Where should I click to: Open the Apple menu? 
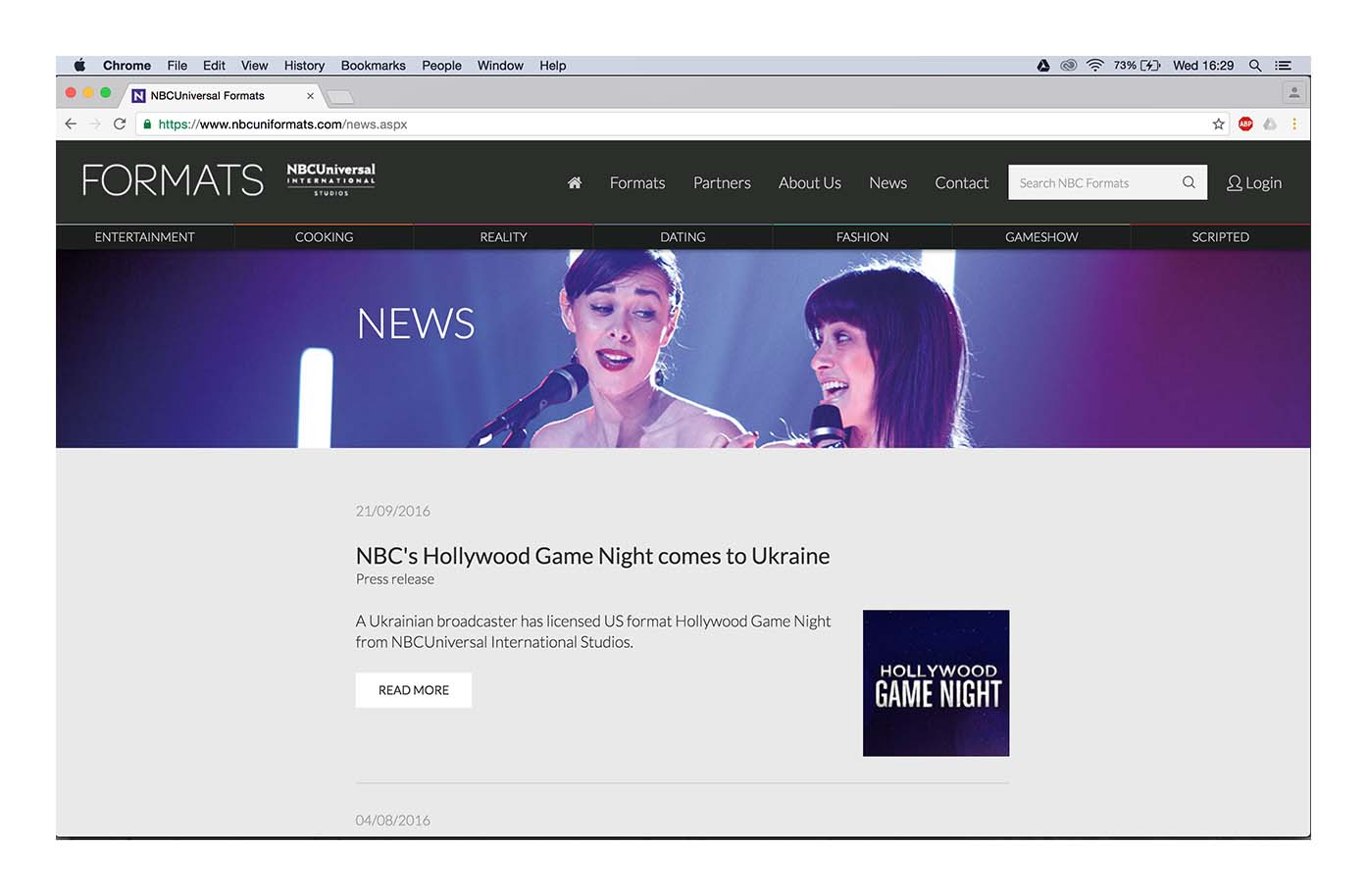click(79, 66)
